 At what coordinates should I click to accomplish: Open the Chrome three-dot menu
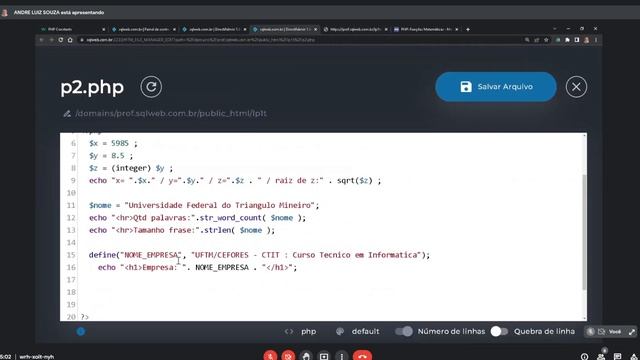coord(596,40)
